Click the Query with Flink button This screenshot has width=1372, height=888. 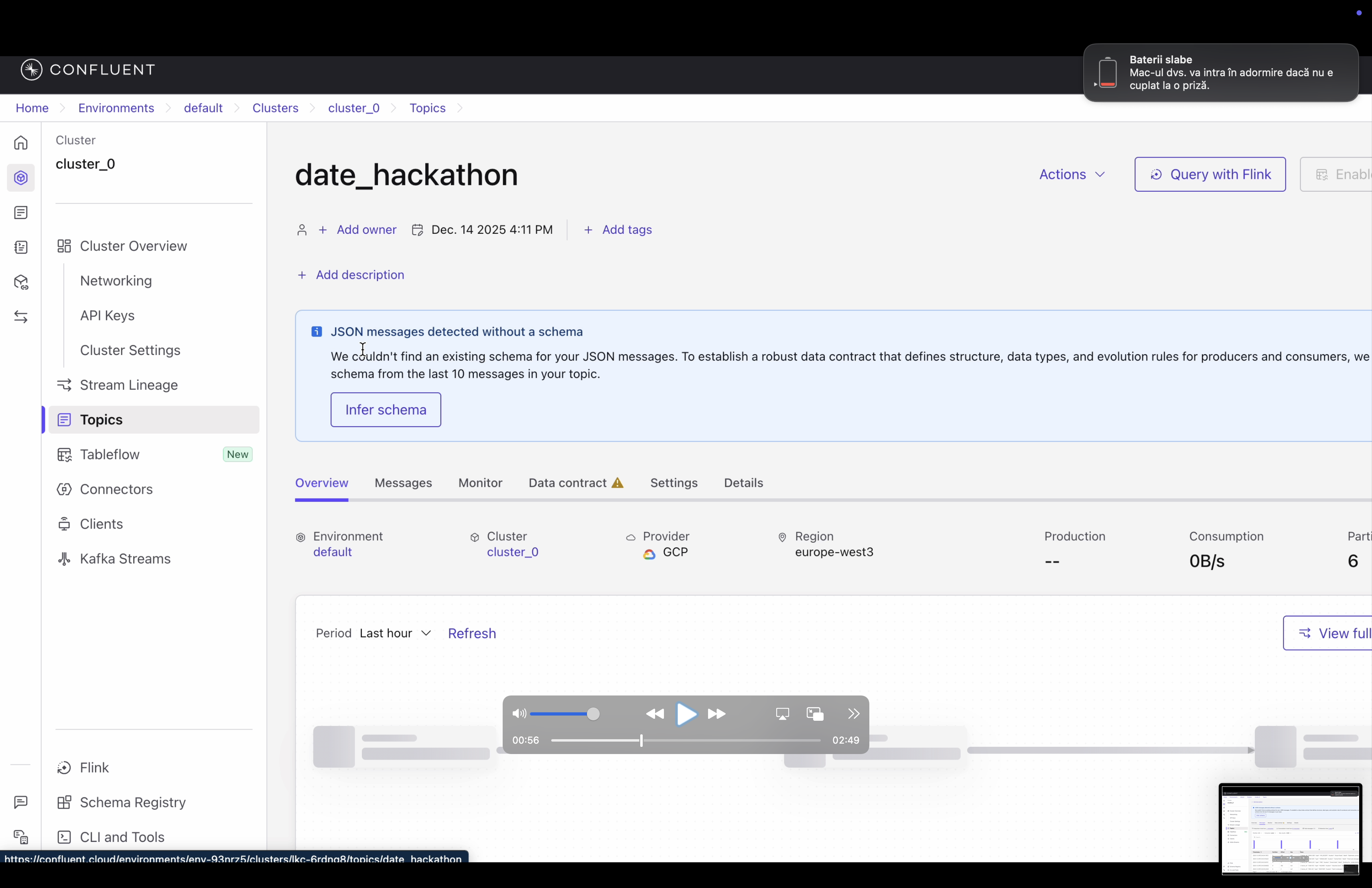coord(1210,174)
